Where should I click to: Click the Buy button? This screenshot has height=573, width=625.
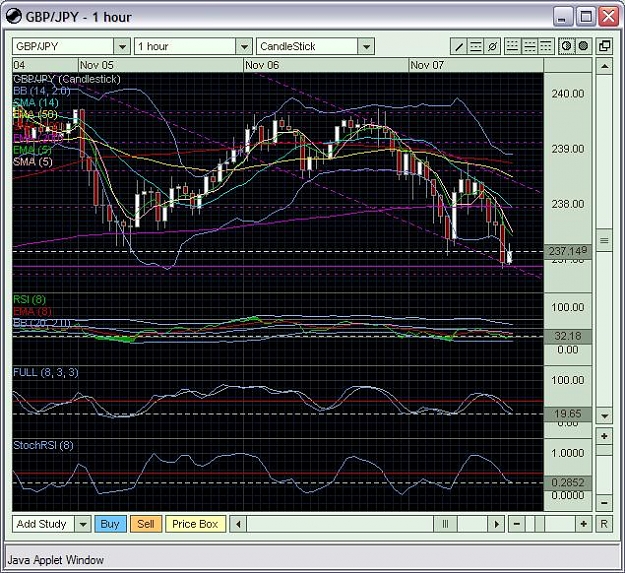coord(110,524)
